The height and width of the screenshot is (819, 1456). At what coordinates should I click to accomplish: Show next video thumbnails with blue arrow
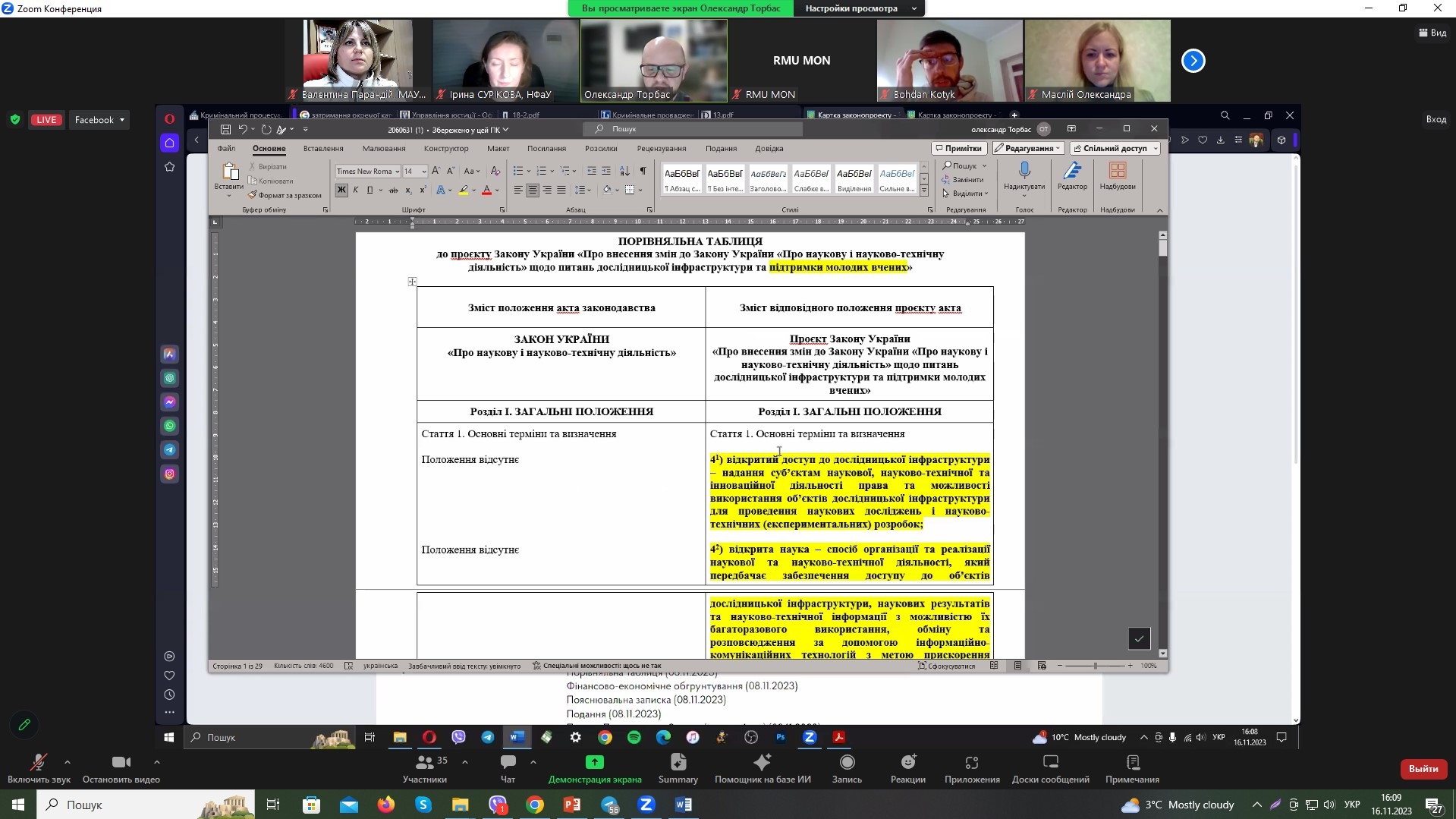coord(1193,61)
